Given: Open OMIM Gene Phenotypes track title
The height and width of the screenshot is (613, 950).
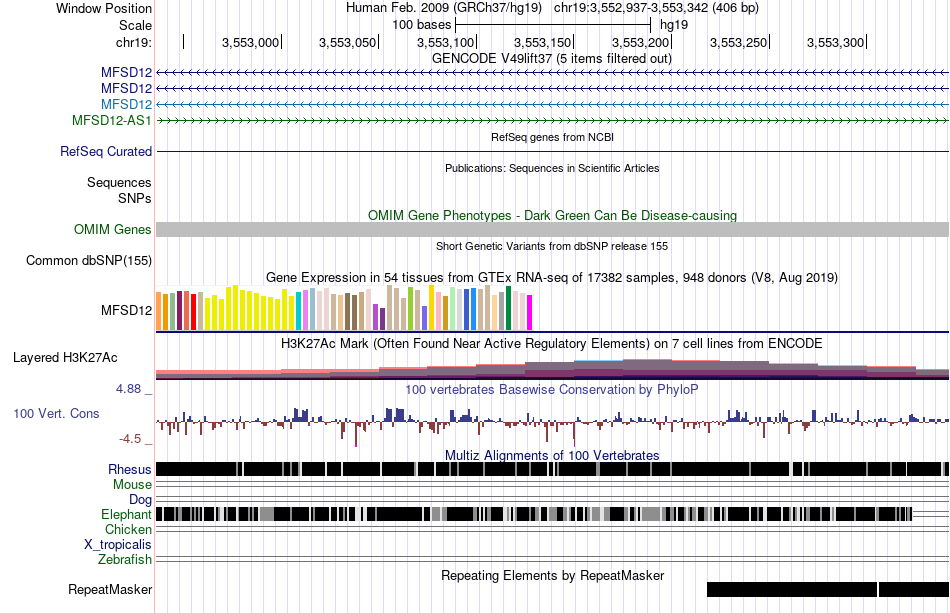Looking at the screenshot, I should (553, 216).
